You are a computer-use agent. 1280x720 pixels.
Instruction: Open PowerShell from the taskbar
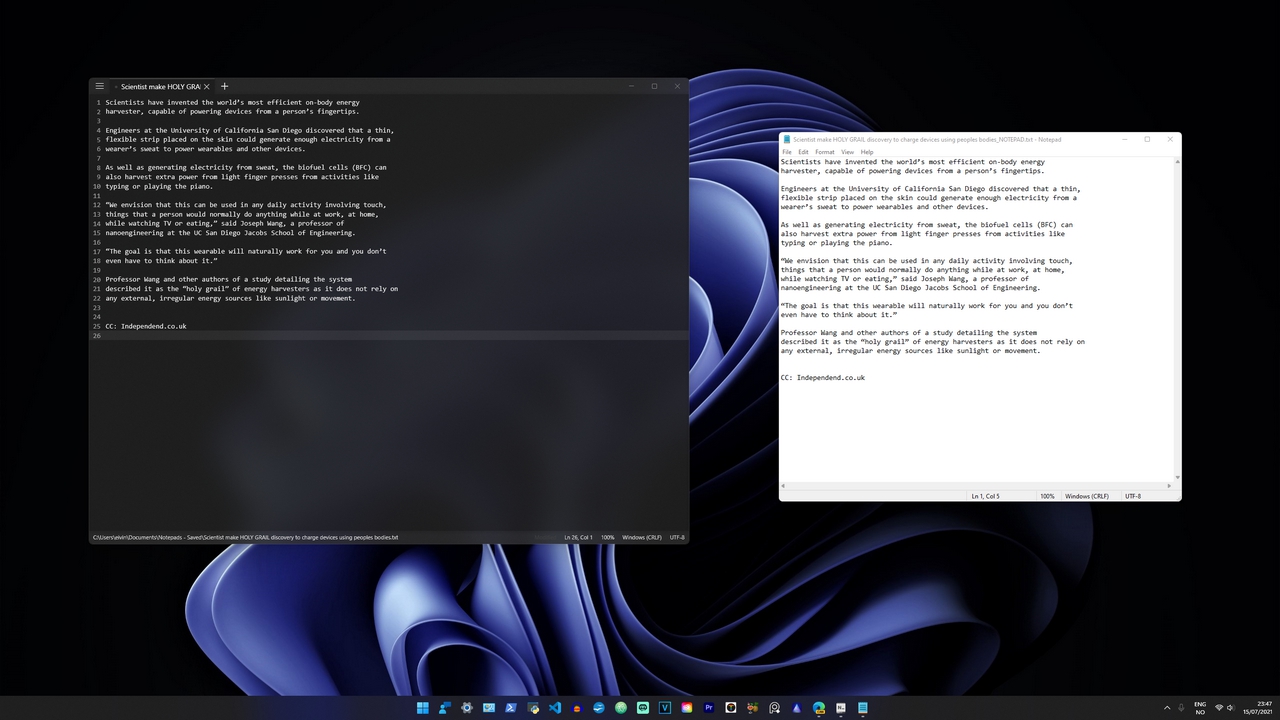[510, 708]
